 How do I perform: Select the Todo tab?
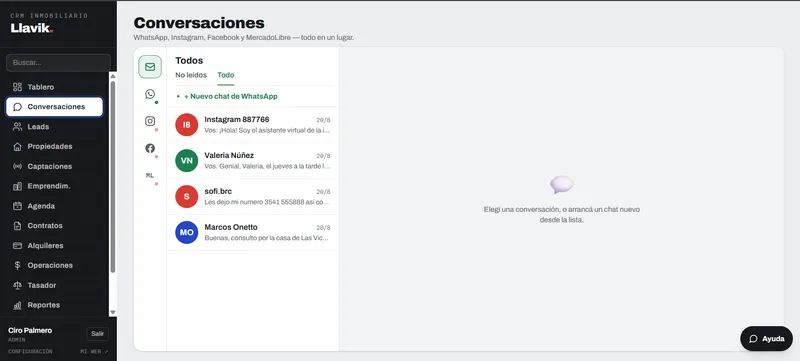pyautogui.click(x=226, y=75)
